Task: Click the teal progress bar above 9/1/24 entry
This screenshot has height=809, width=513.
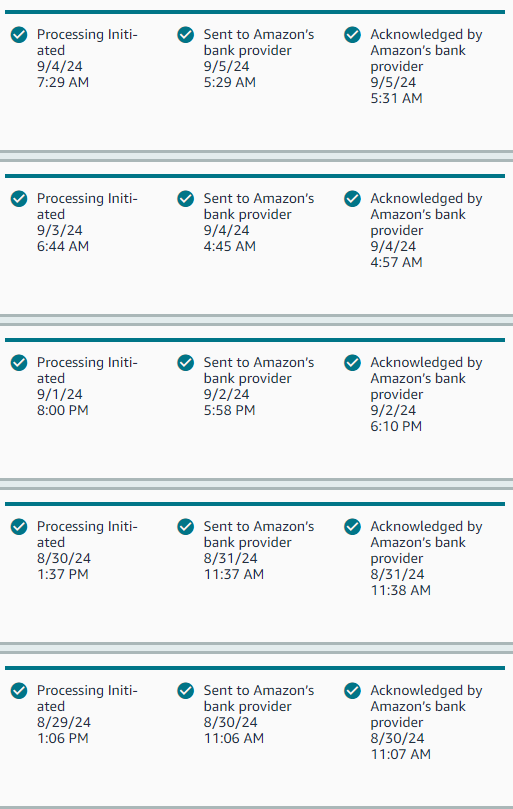Action: pos(255,340)
